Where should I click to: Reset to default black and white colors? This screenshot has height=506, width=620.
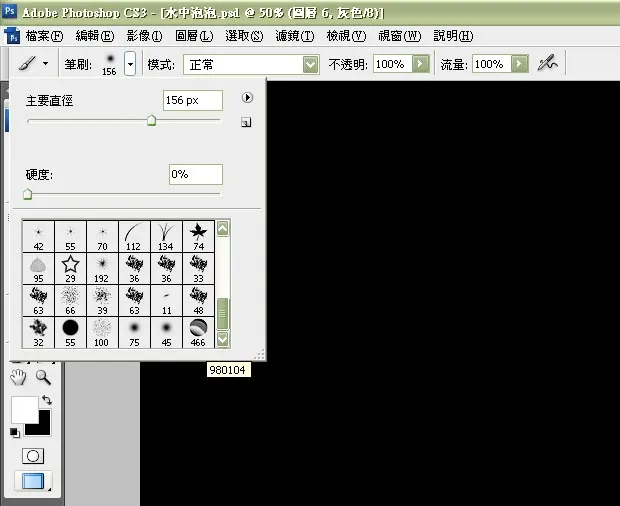click(15, 432)
